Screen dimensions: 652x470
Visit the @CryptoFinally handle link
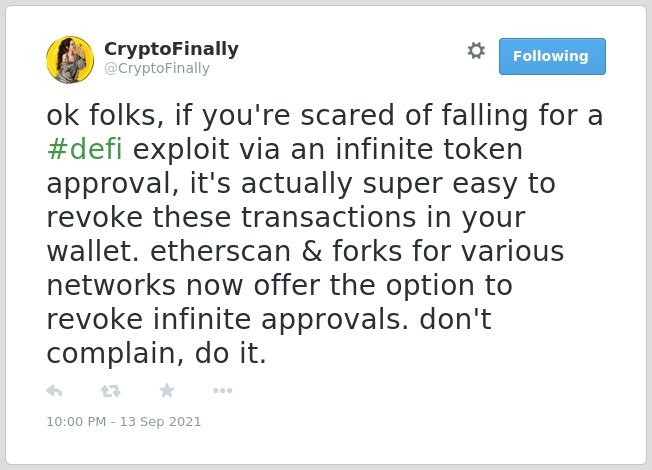[x=157, y=68]
